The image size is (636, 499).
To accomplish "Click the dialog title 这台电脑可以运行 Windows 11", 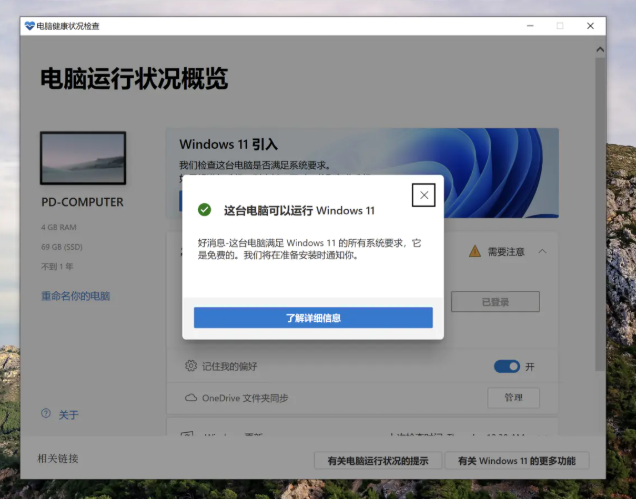I will pyautogui.click(x=299, y=211).
